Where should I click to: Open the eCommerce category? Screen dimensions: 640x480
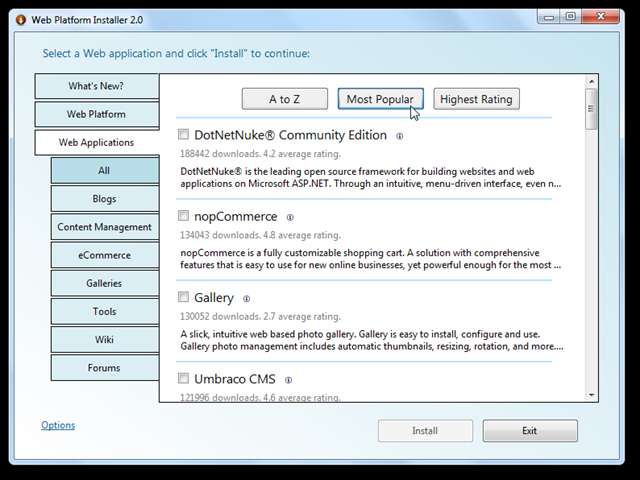tap(104, 255)
